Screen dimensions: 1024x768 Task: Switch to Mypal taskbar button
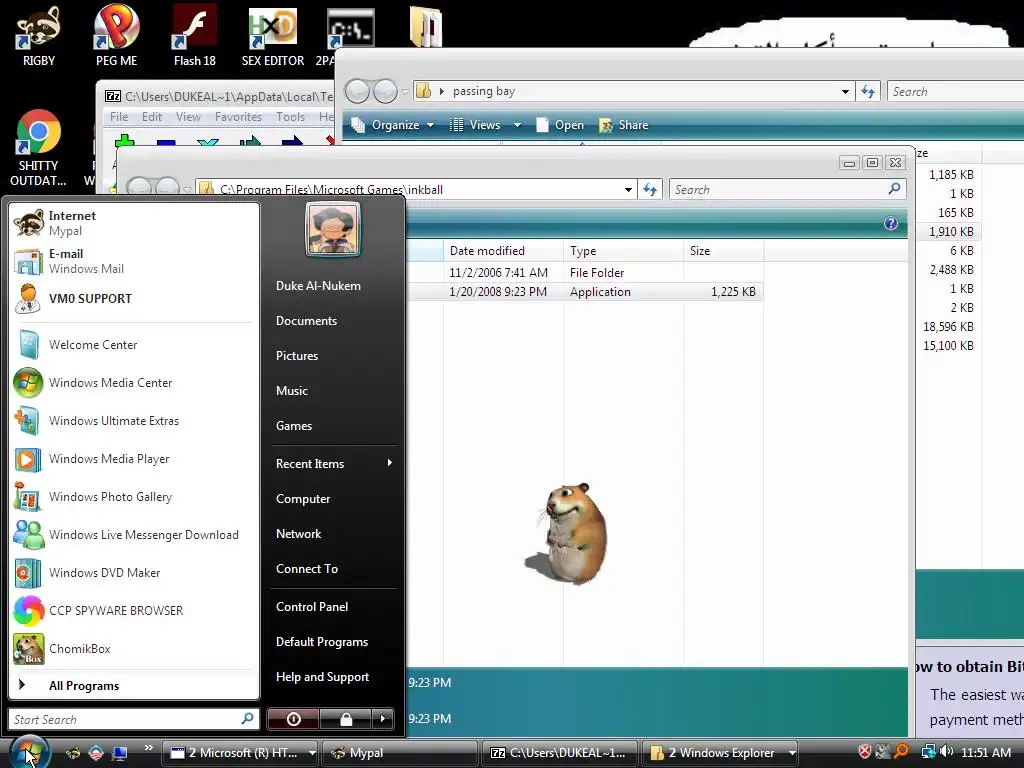pyautogui.click(x=400, y=753)
